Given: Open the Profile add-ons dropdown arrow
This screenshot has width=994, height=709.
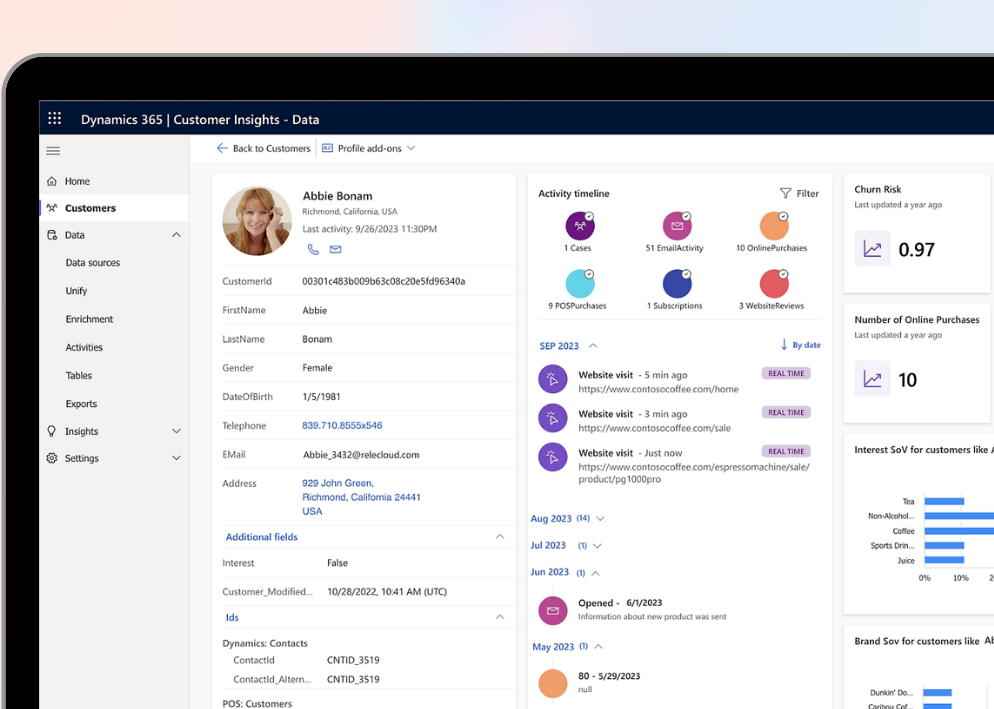Looking at the screenshot, I should tap(411, 148).
